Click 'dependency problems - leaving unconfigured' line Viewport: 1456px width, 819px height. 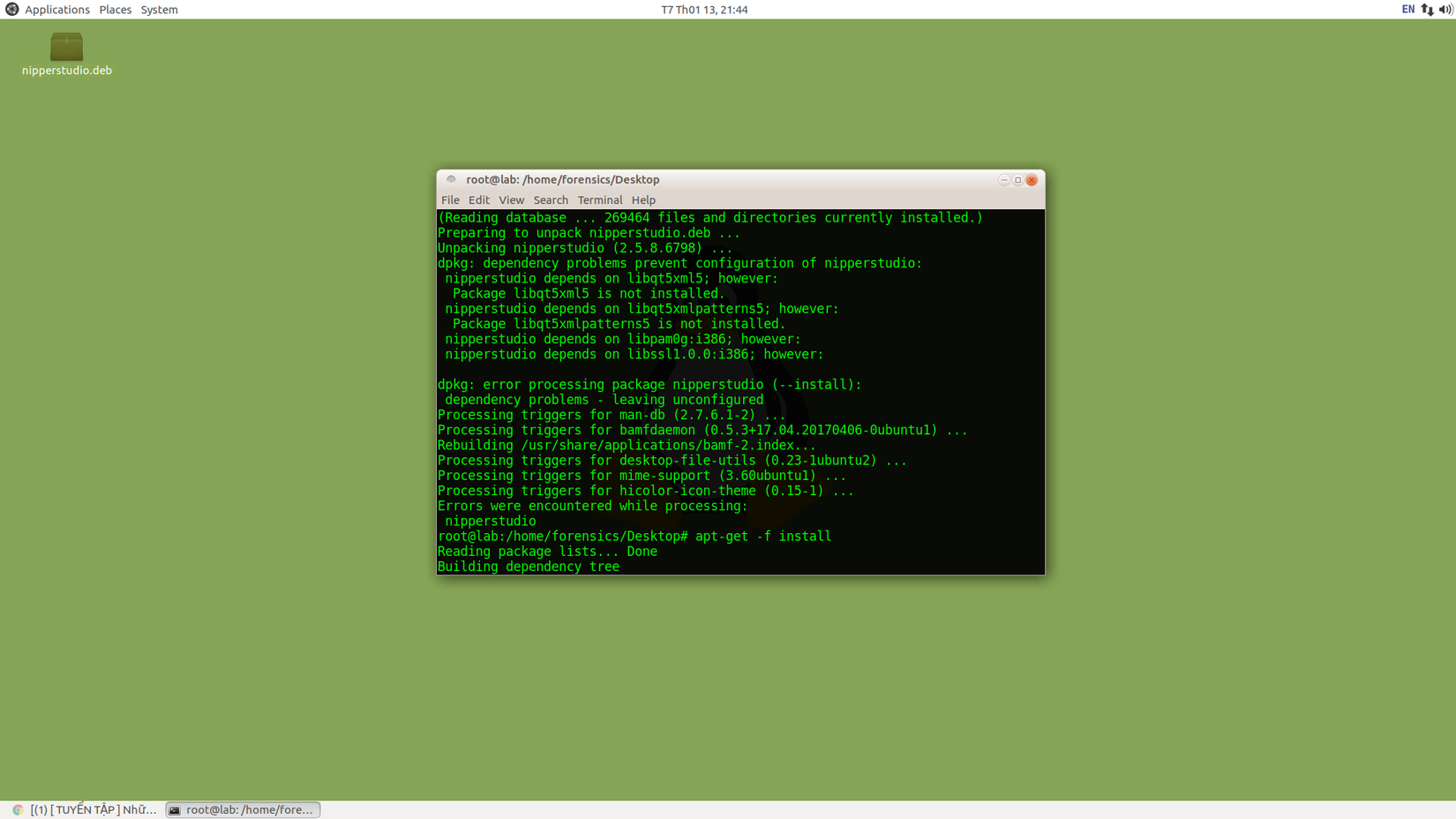[604, 400]
